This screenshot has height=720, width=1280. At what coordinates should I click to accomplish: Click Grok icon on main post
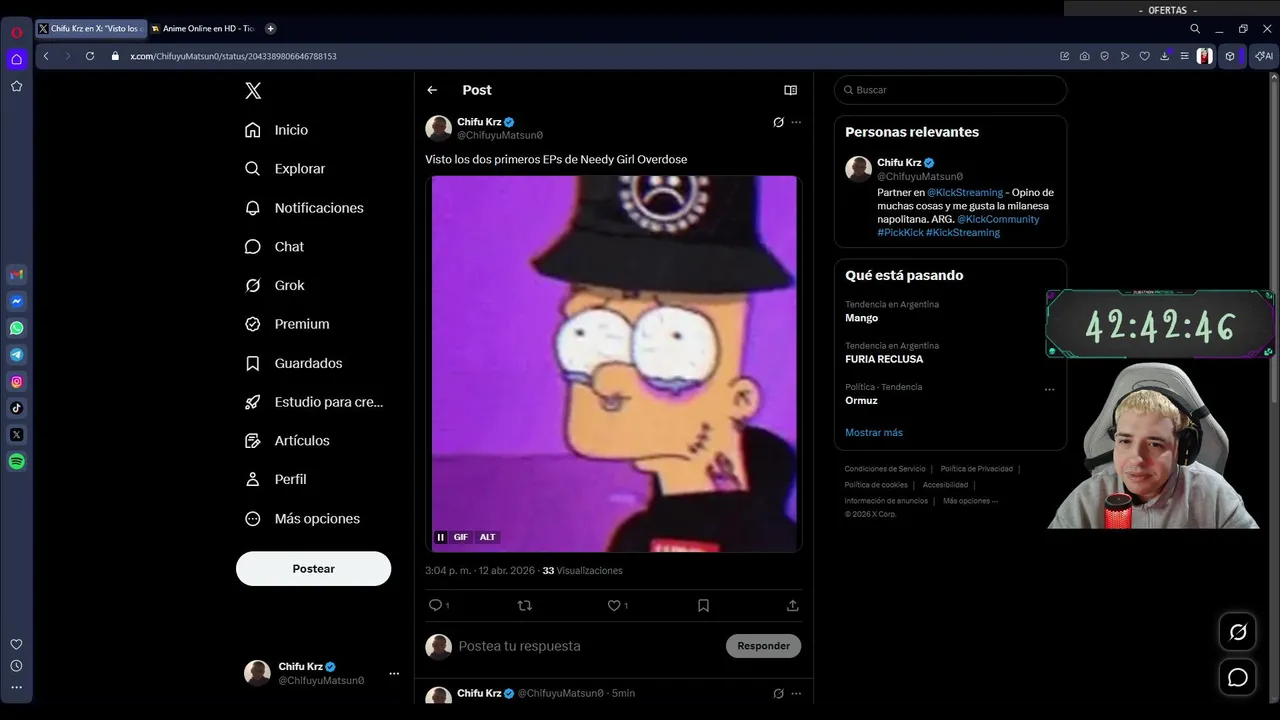pos(778,122)
